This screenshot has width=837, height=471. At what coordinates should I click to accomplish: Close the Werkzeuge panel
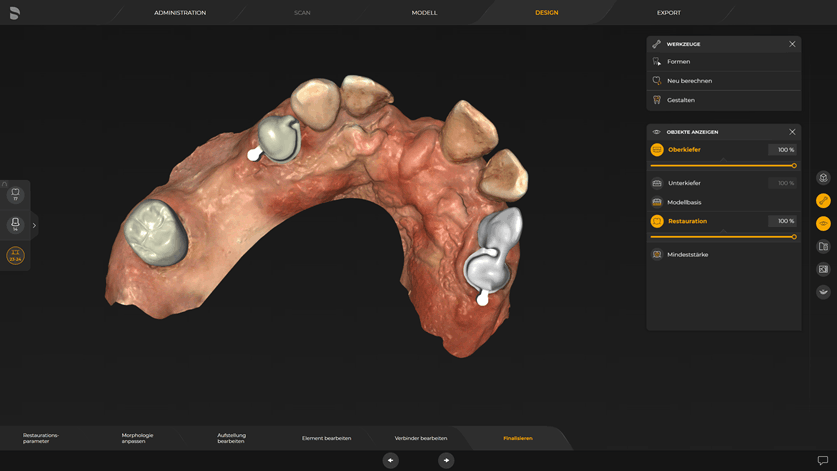click(792, 44)
